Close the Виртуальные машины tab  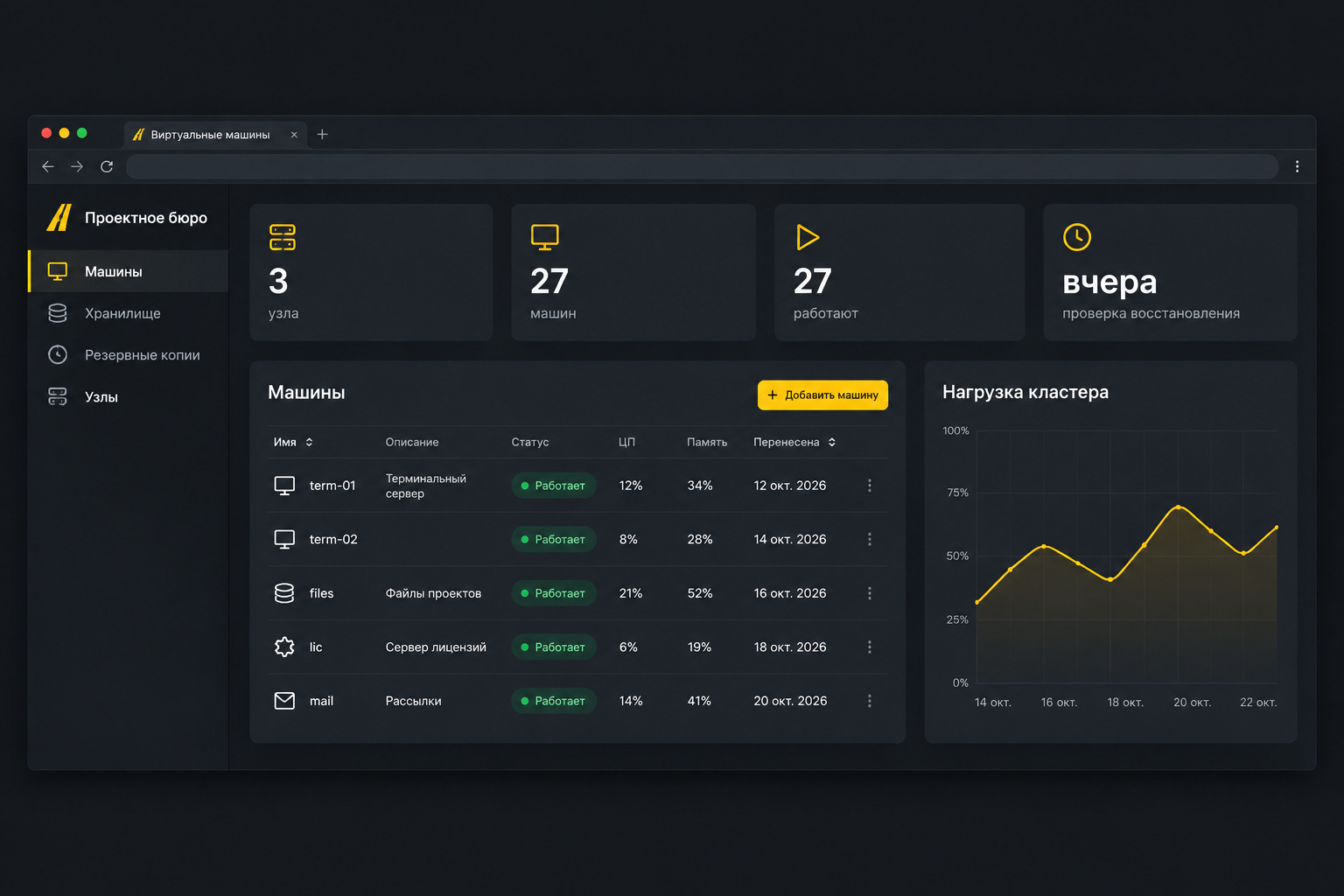pyautogui.click(x=294, y=135)
